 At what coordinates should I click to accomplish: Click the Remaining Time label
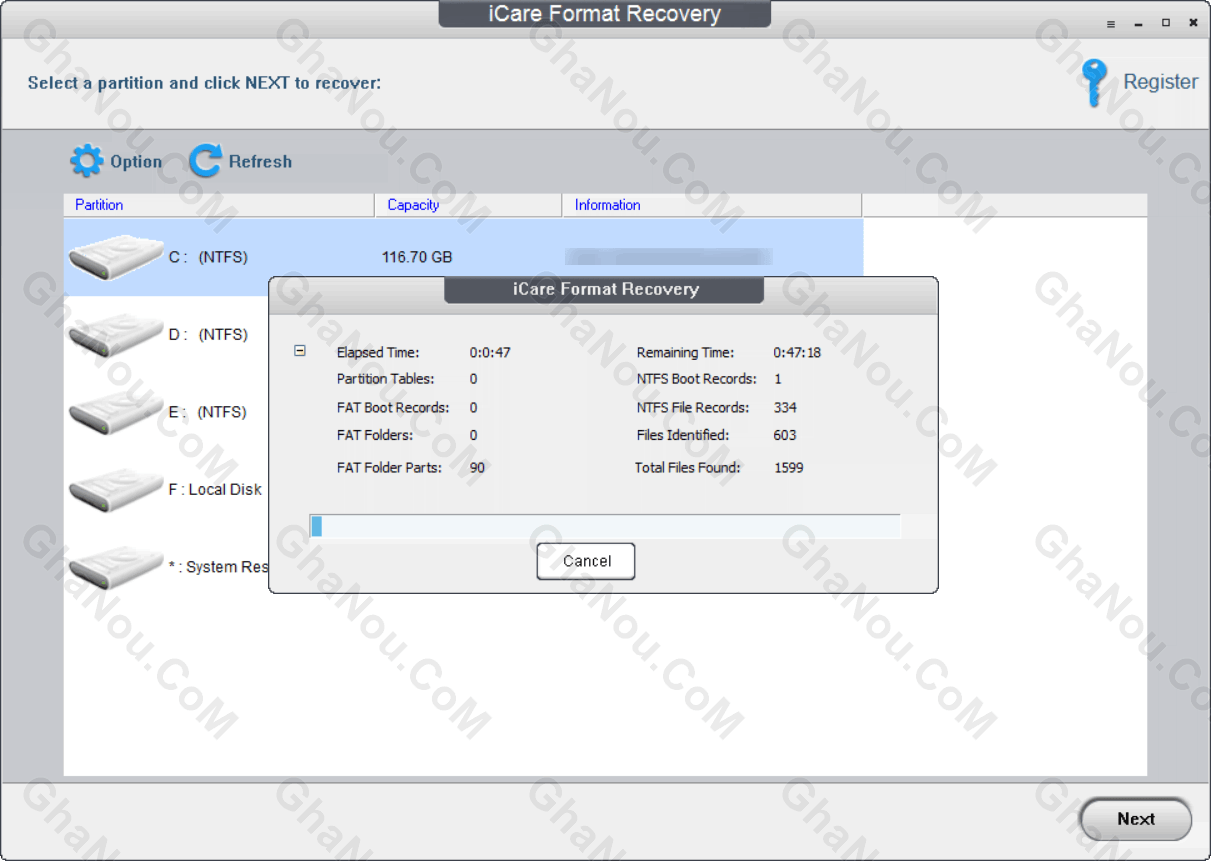tap(685, 353)
